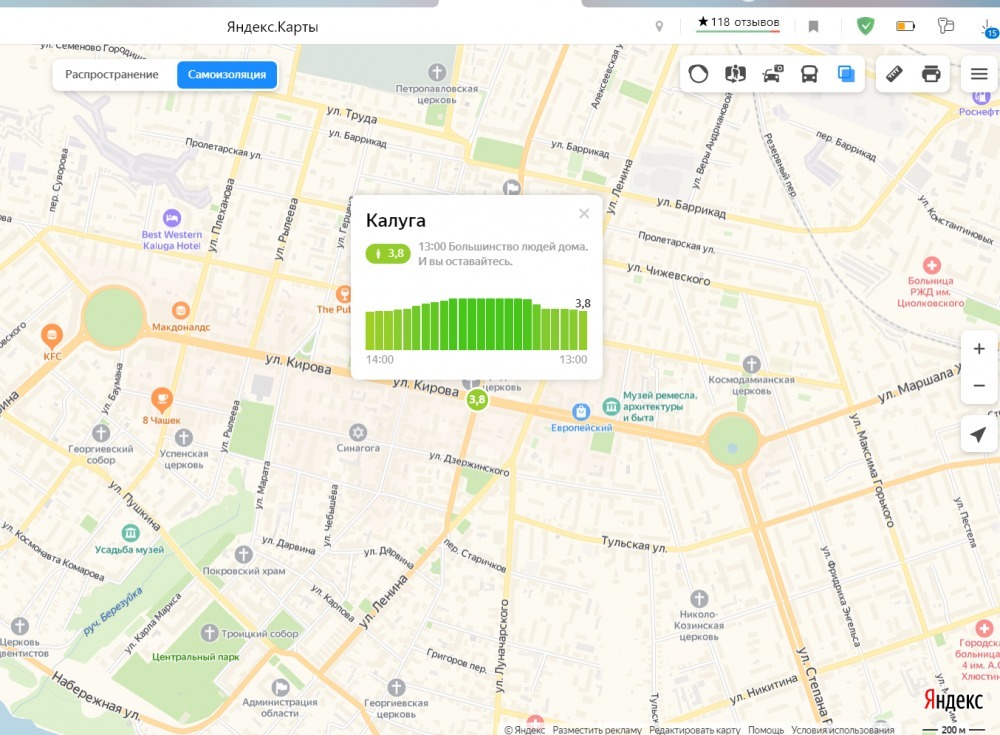Viewport: 1000px width, 735px height.
Task: Close the Калуга info popup
Action: 584,214
